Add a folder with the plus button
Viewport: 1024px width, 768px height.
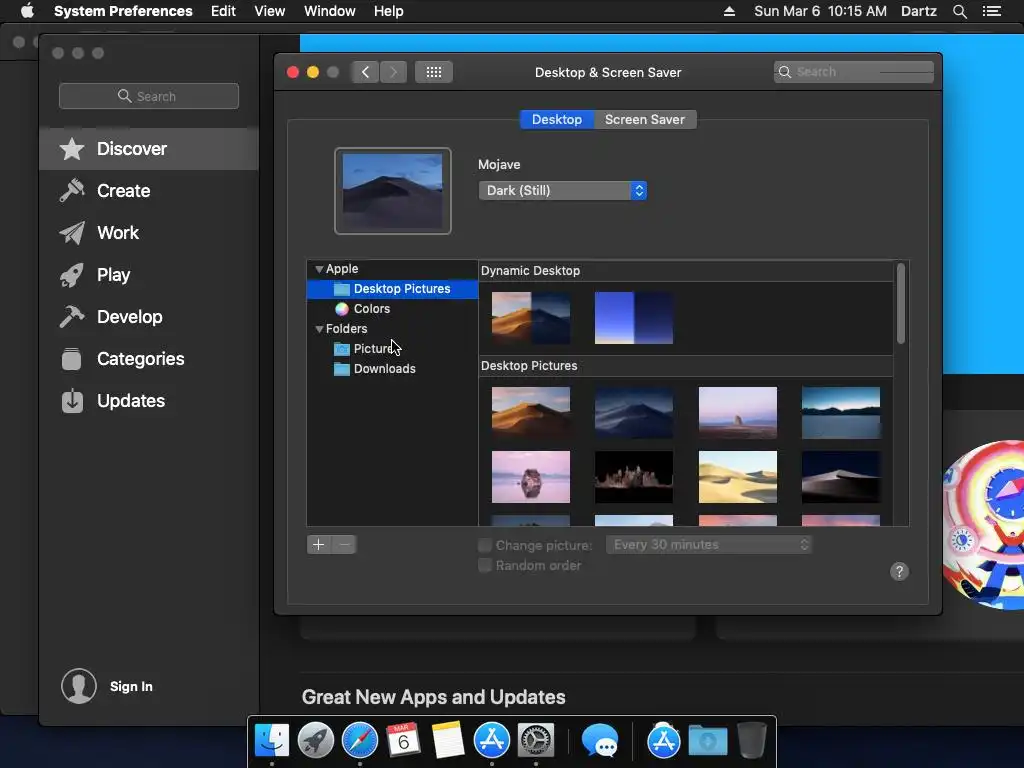pos(319,545)
